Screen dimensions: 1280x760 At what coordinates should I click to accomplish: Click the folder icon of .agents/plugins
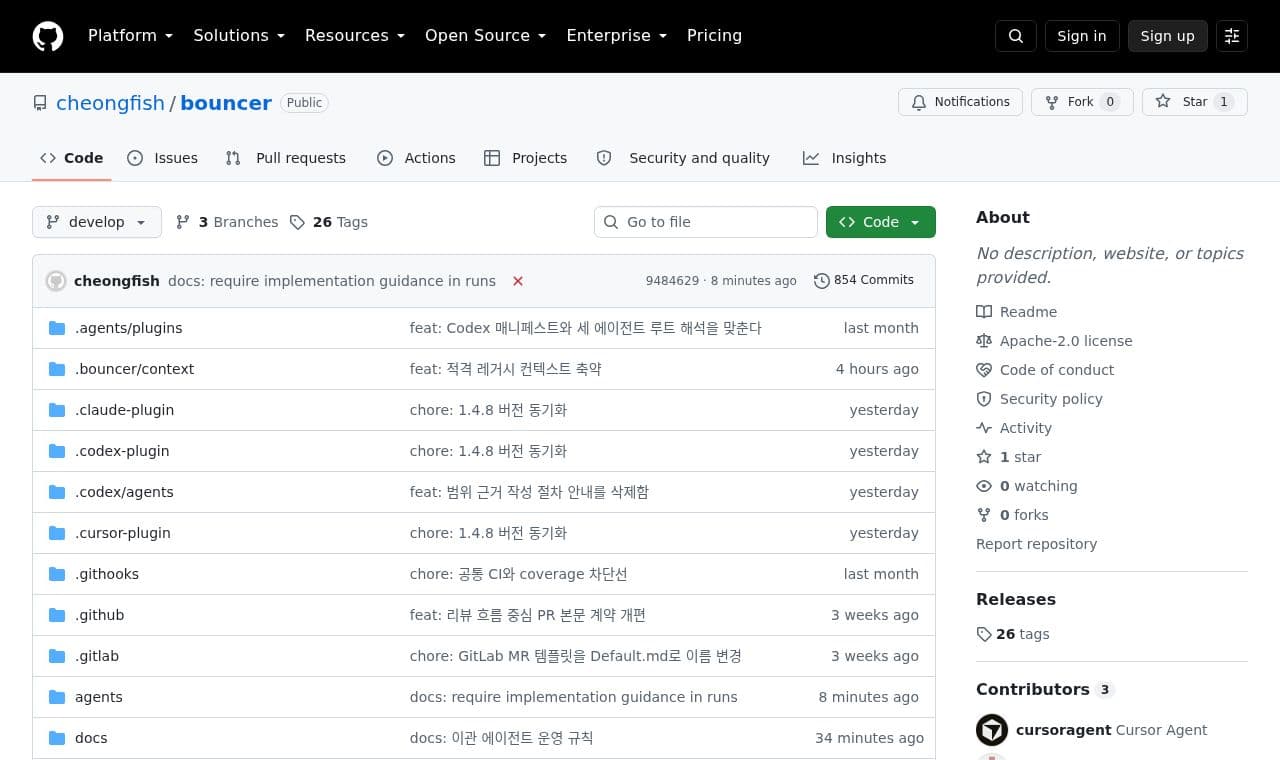pos(57,328)
